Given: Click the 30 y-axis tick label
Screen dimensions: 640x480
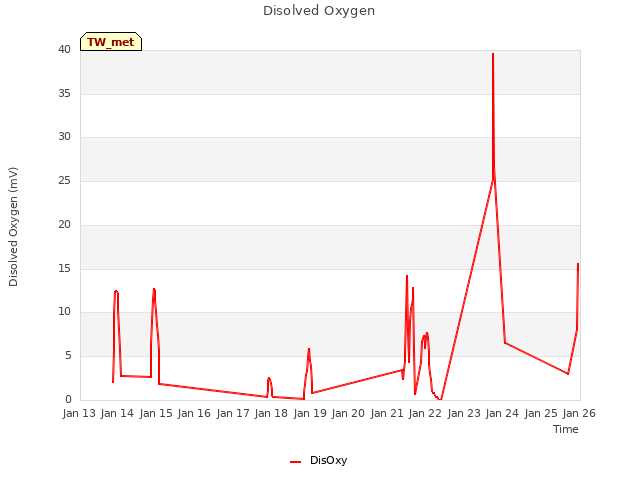Looking at the screenshot, I should [x=64, y=137].
